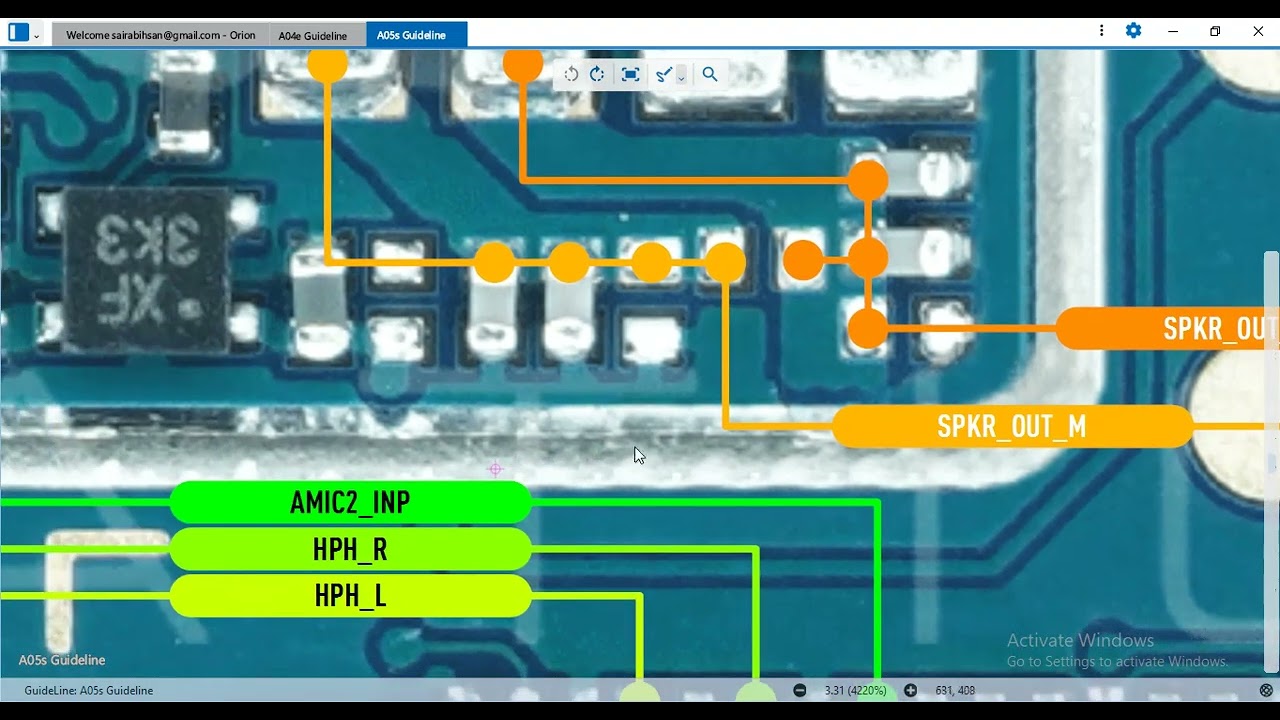Select the draw/annotate pen tool
The height and width of the screenshot is (720, 1280).
[x=663, y=74]
